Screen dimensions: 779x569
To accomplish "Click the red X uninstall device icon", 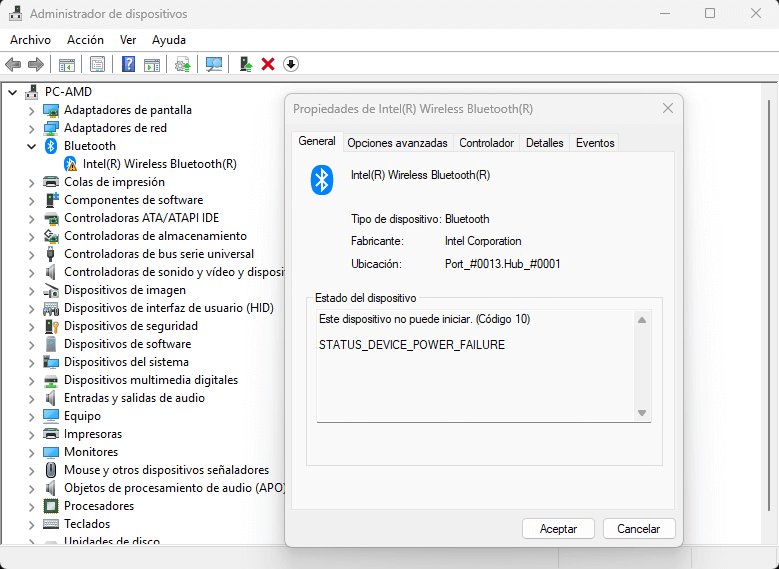I will pyautogui.click(x=268, y=64).
